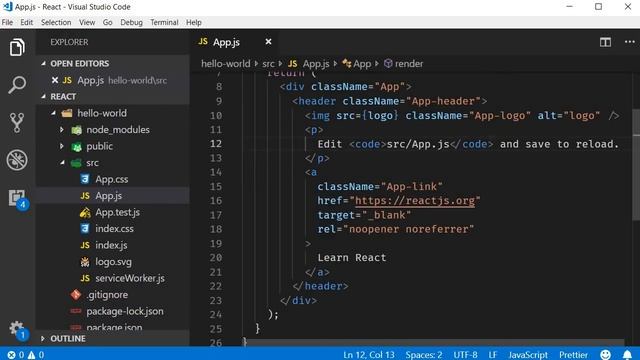This screenshot has height=360, width=640.
Task: Close App.js in Open Editors list
Action: (55, 80)
